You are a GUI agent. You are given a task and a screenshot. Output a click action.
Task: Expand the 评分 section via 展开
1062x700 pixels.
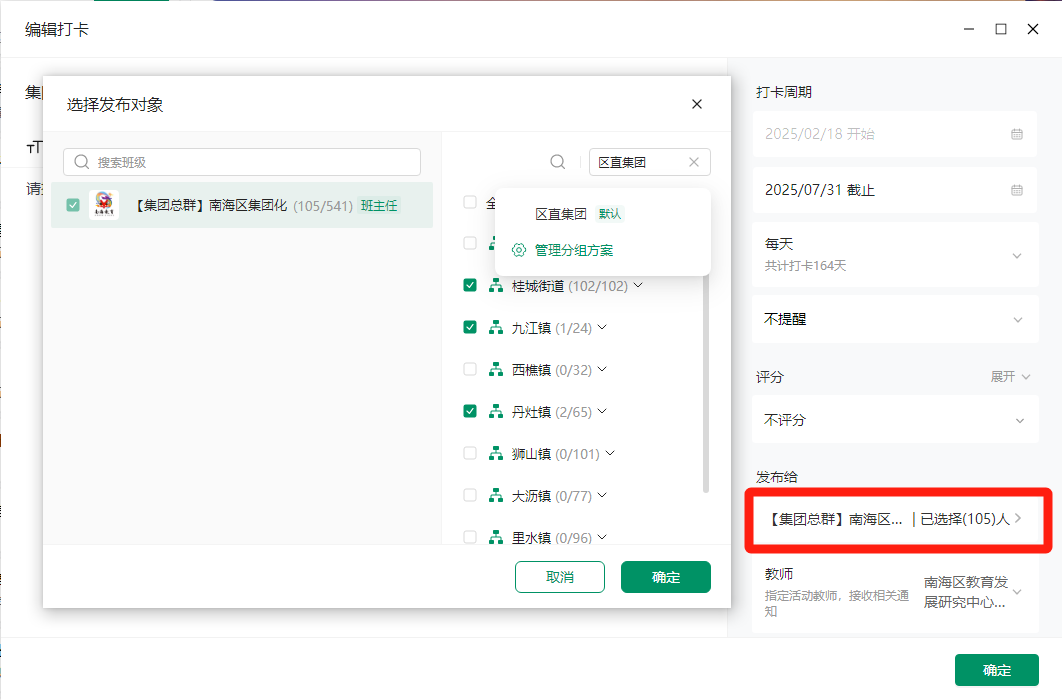[x=1010, y=376]
